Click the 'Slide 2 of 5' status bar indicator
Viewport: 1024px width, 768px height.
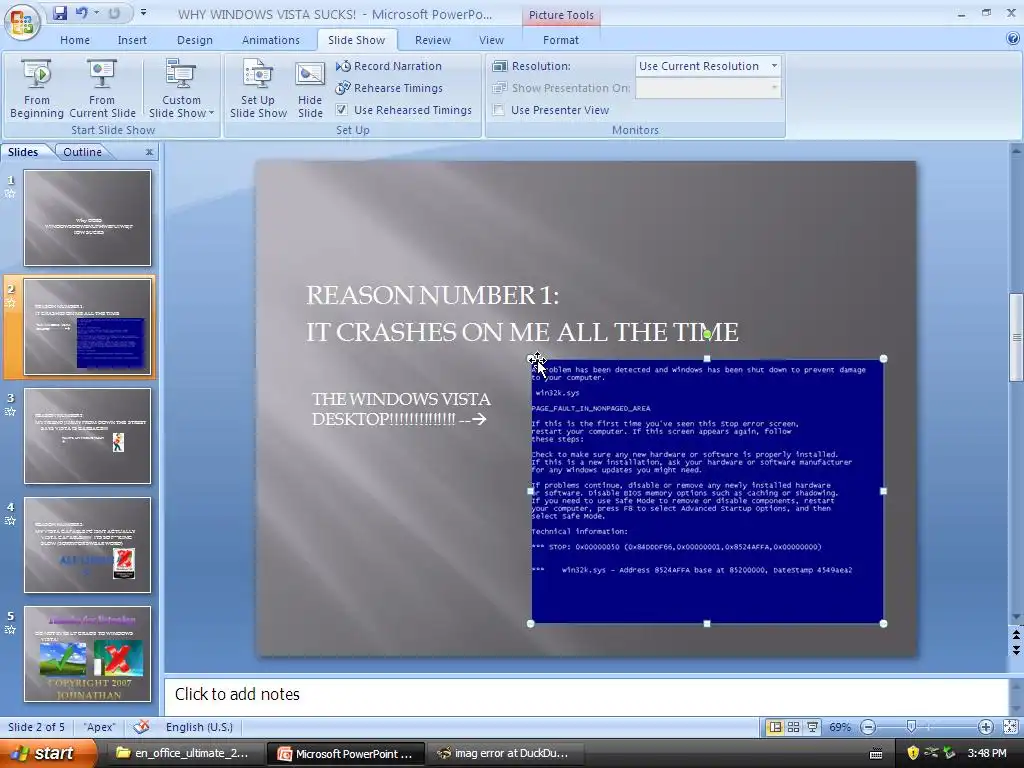36,727
